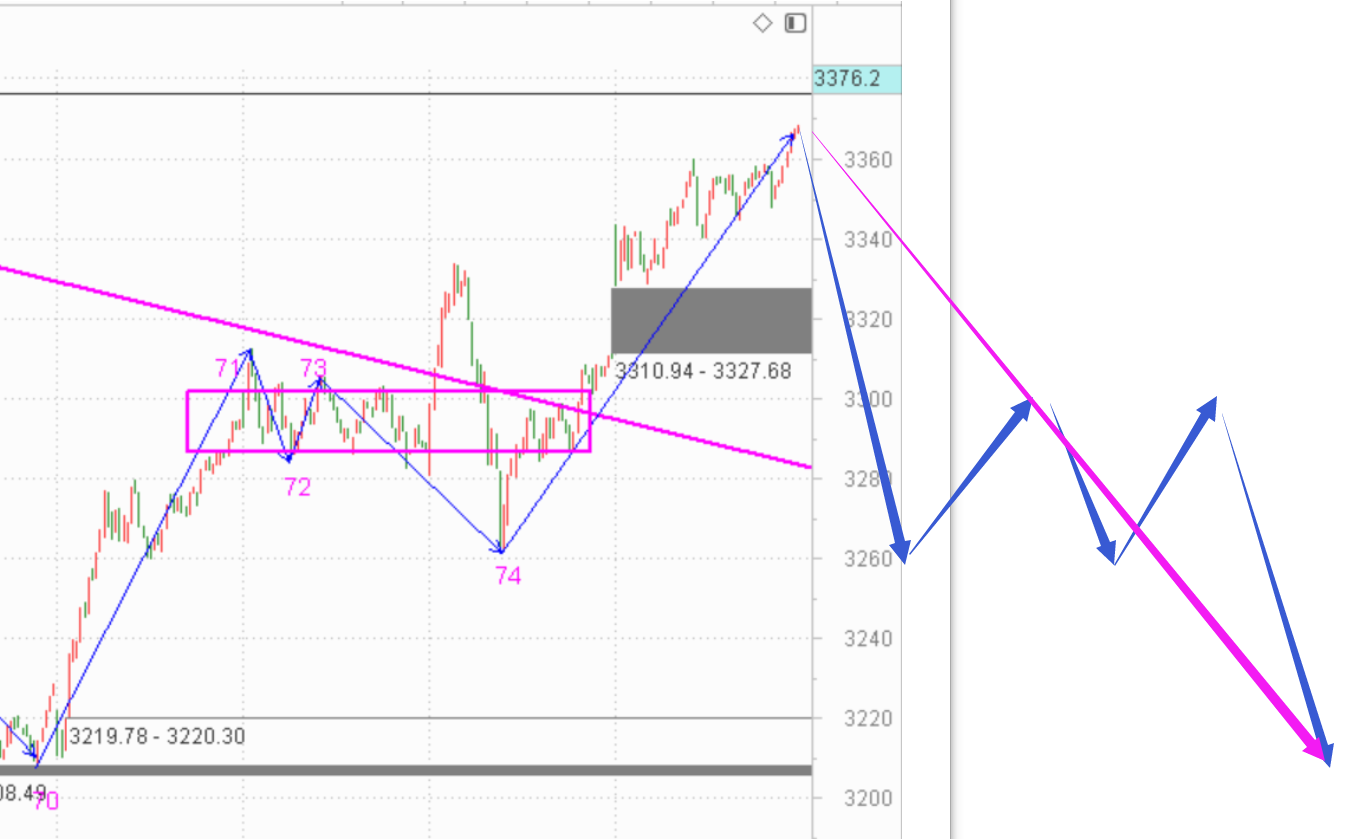Click the 3219.78 - 3220.30 range label
Image resolution: width=1347 pixels, height=839 pixels.
tap(158, 737)
